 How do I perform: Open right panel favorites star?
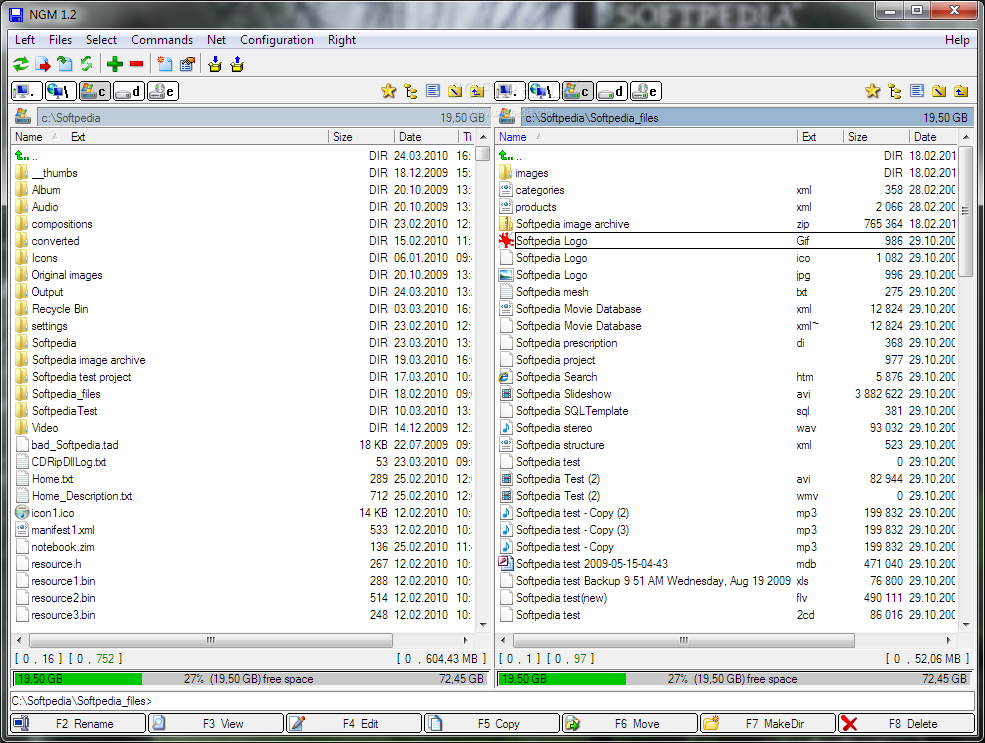pyautogui.click(x=873, y=92)
